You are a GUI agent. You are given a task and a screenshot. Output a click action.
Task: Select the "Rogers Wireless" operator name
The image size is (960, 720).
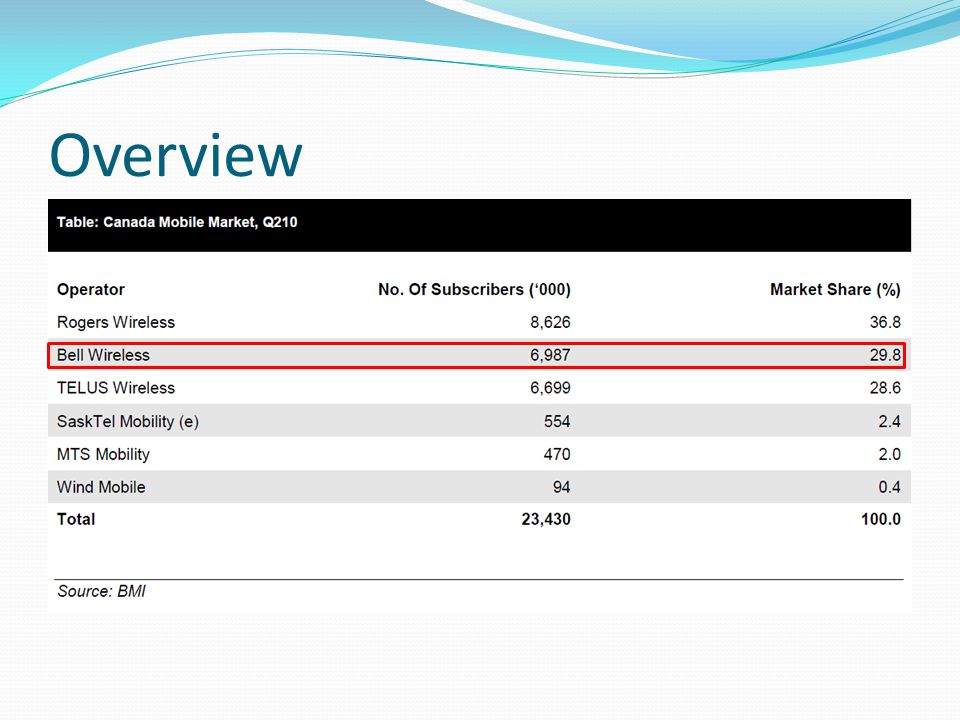tap(116, 322)
